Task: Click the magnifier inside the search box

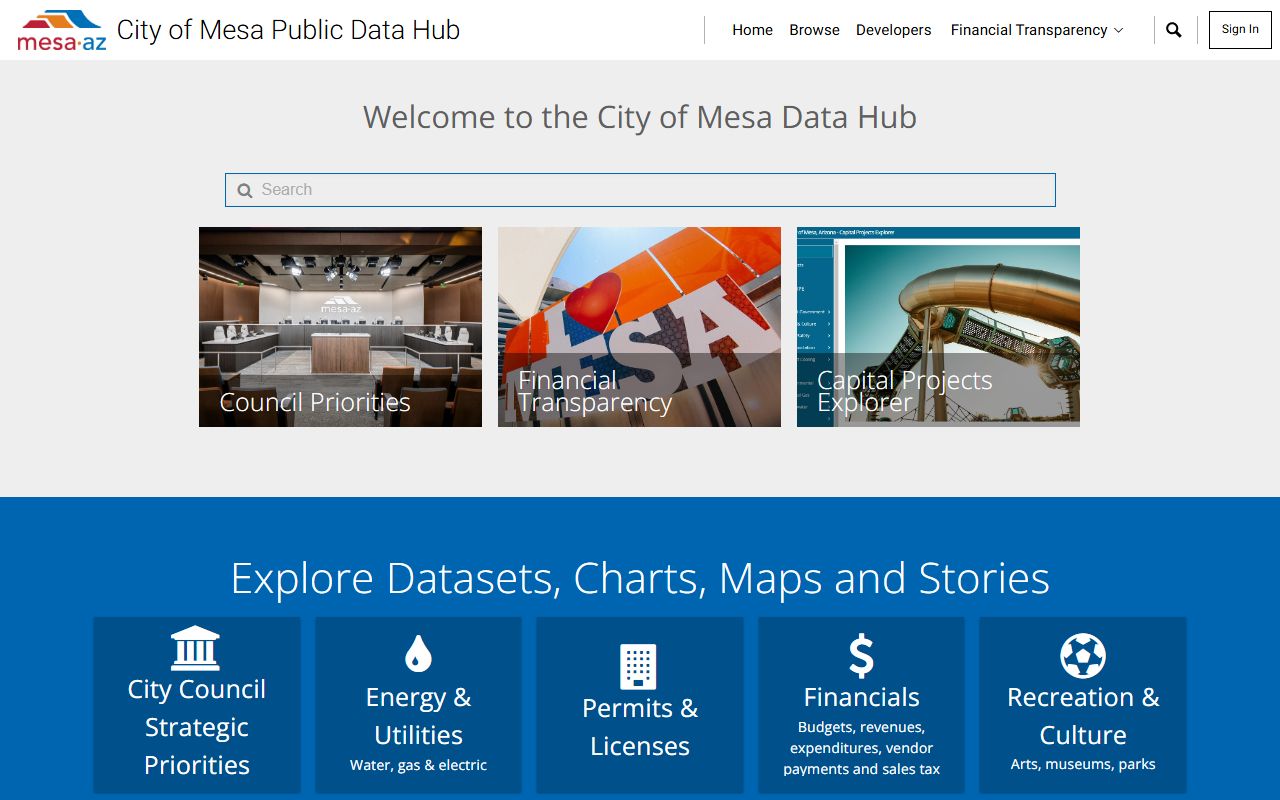Action: pyautogui.click(x=245, y=190)
